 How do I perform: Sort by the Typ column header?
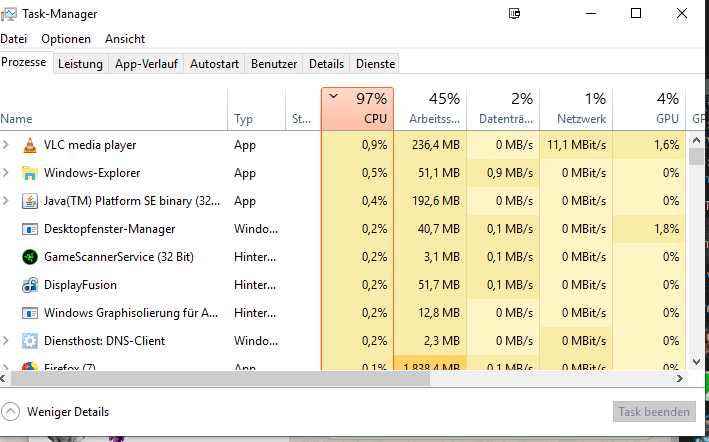point(256,109)
